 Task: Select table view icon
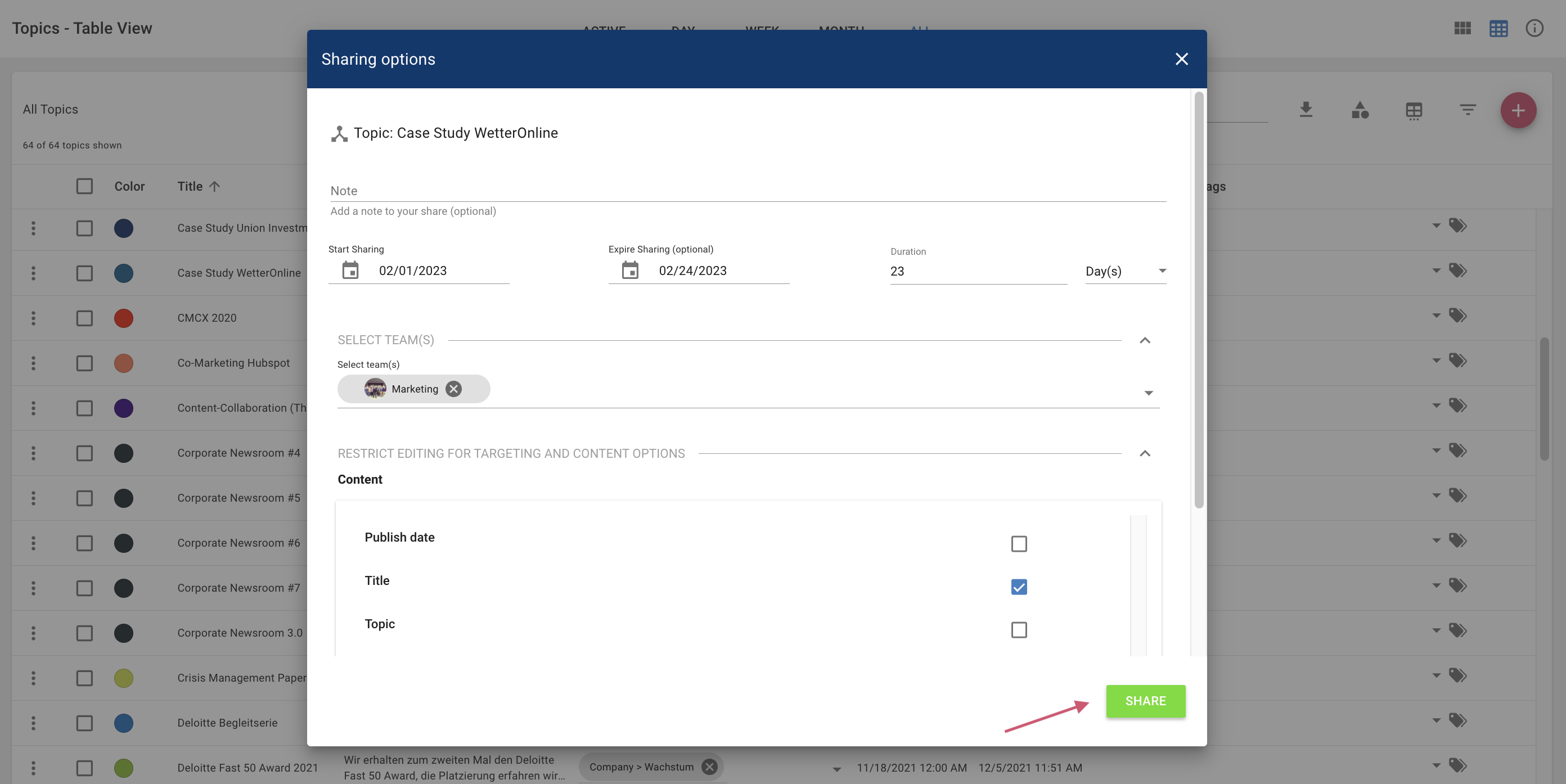1498,28
